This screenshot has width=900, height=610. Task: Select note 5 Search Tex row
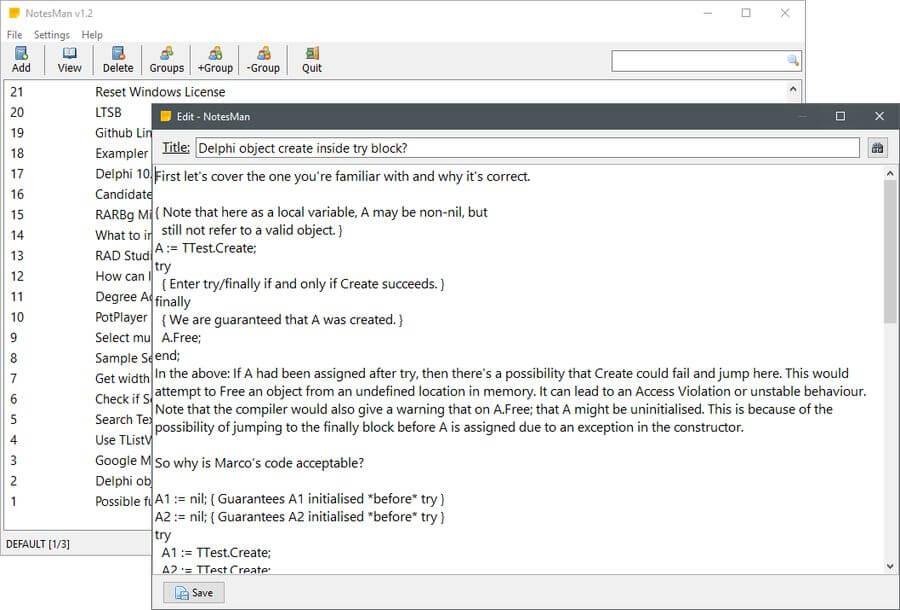click(79, 419)
